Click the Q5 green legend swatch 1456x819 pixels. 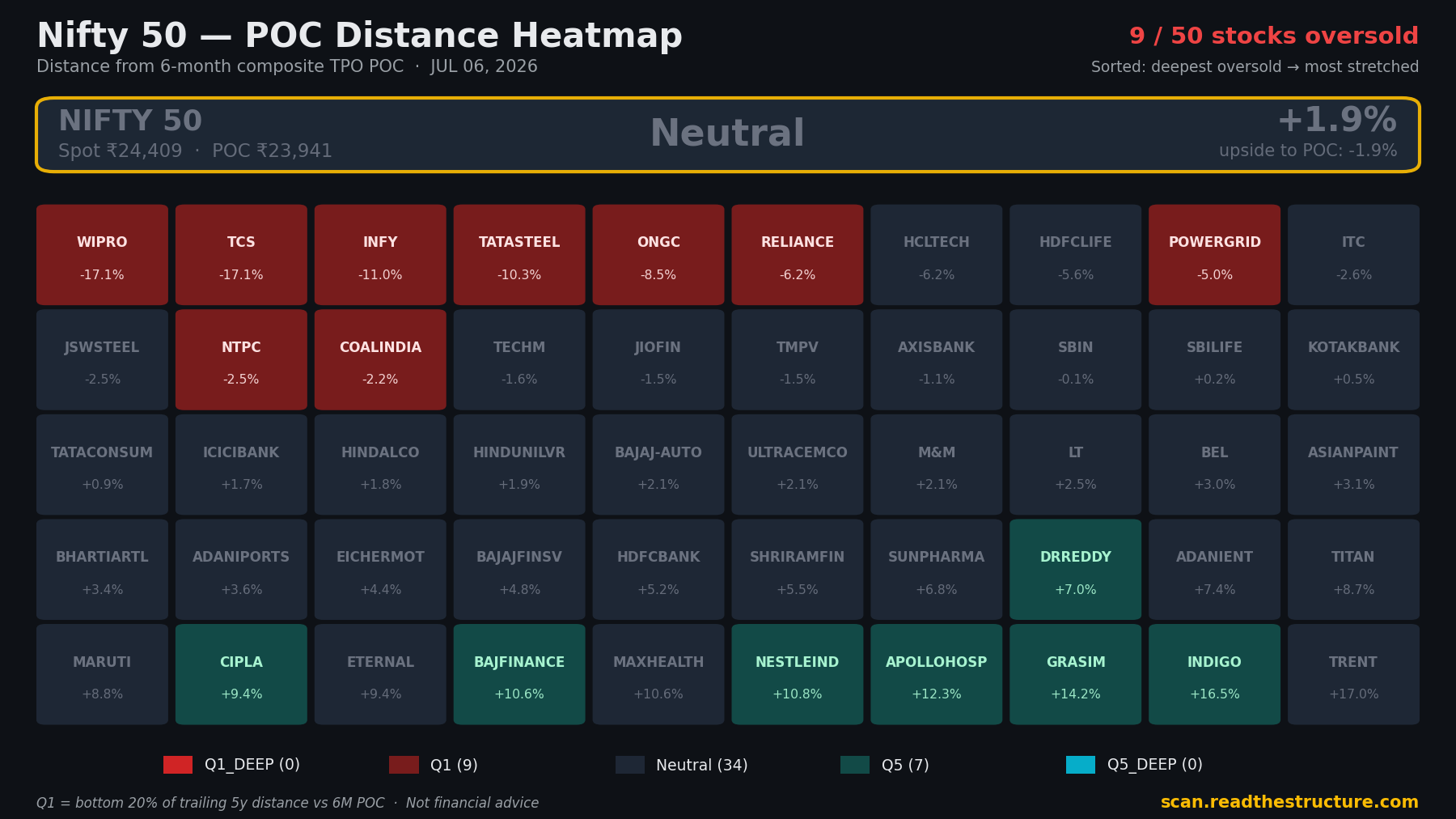(855, 765)
